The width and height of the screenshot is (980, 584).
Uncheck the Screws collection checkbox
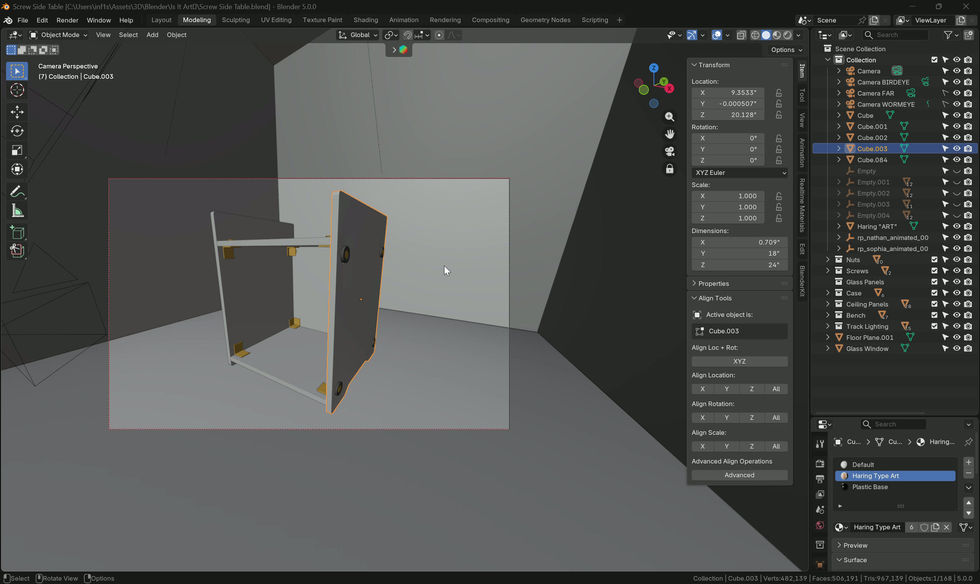click(x=934, y=271)
